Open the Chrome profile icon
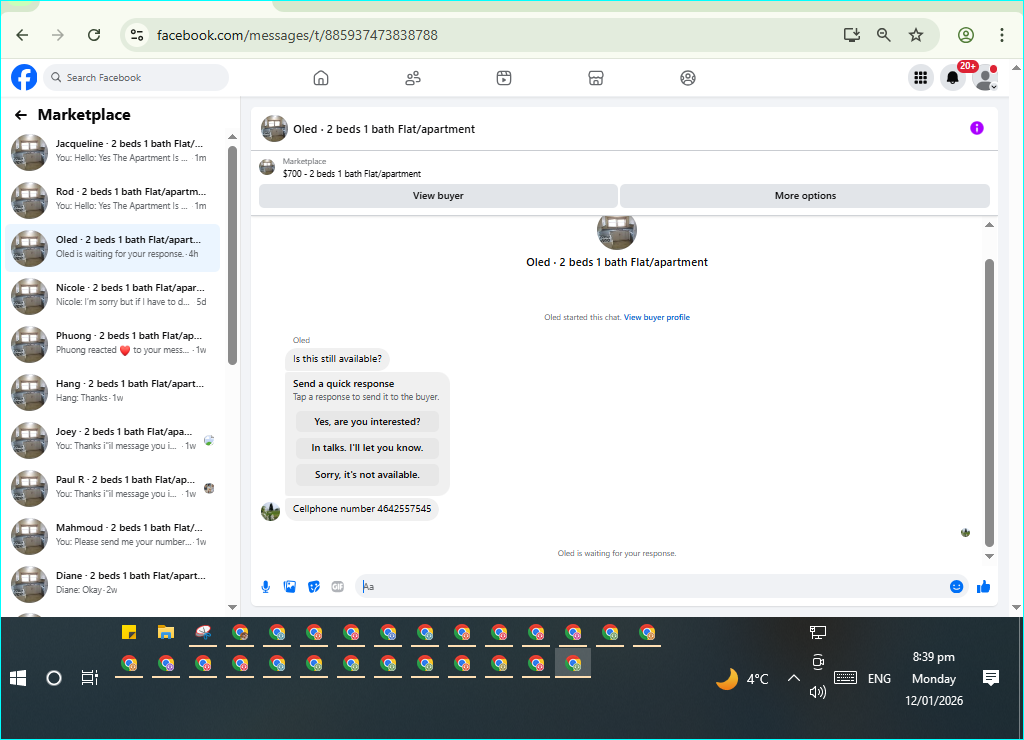 tap(966, 35)
